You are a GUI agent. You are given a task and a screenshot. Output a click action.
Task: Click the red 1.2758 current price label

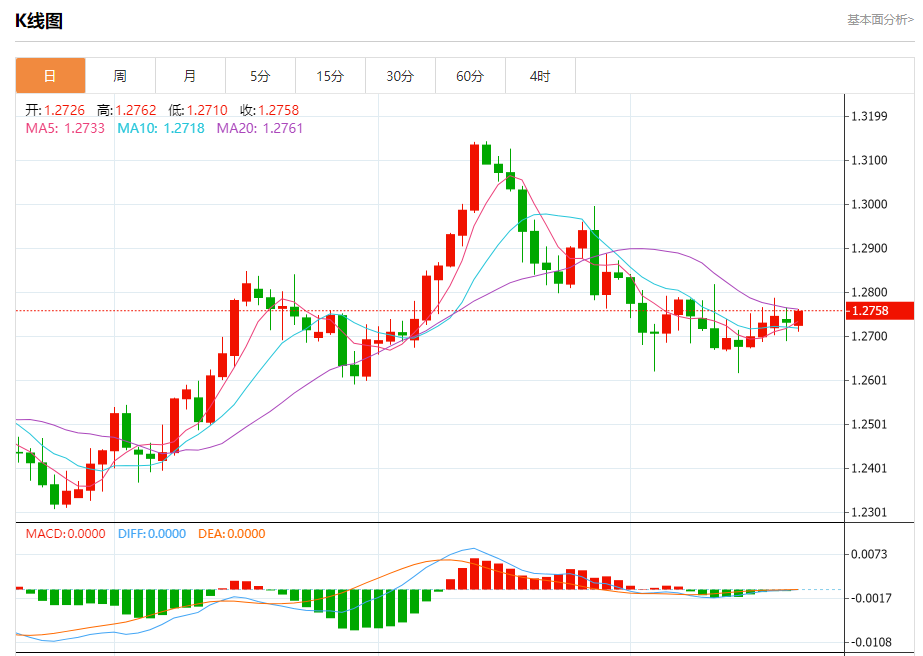(879, 310)
